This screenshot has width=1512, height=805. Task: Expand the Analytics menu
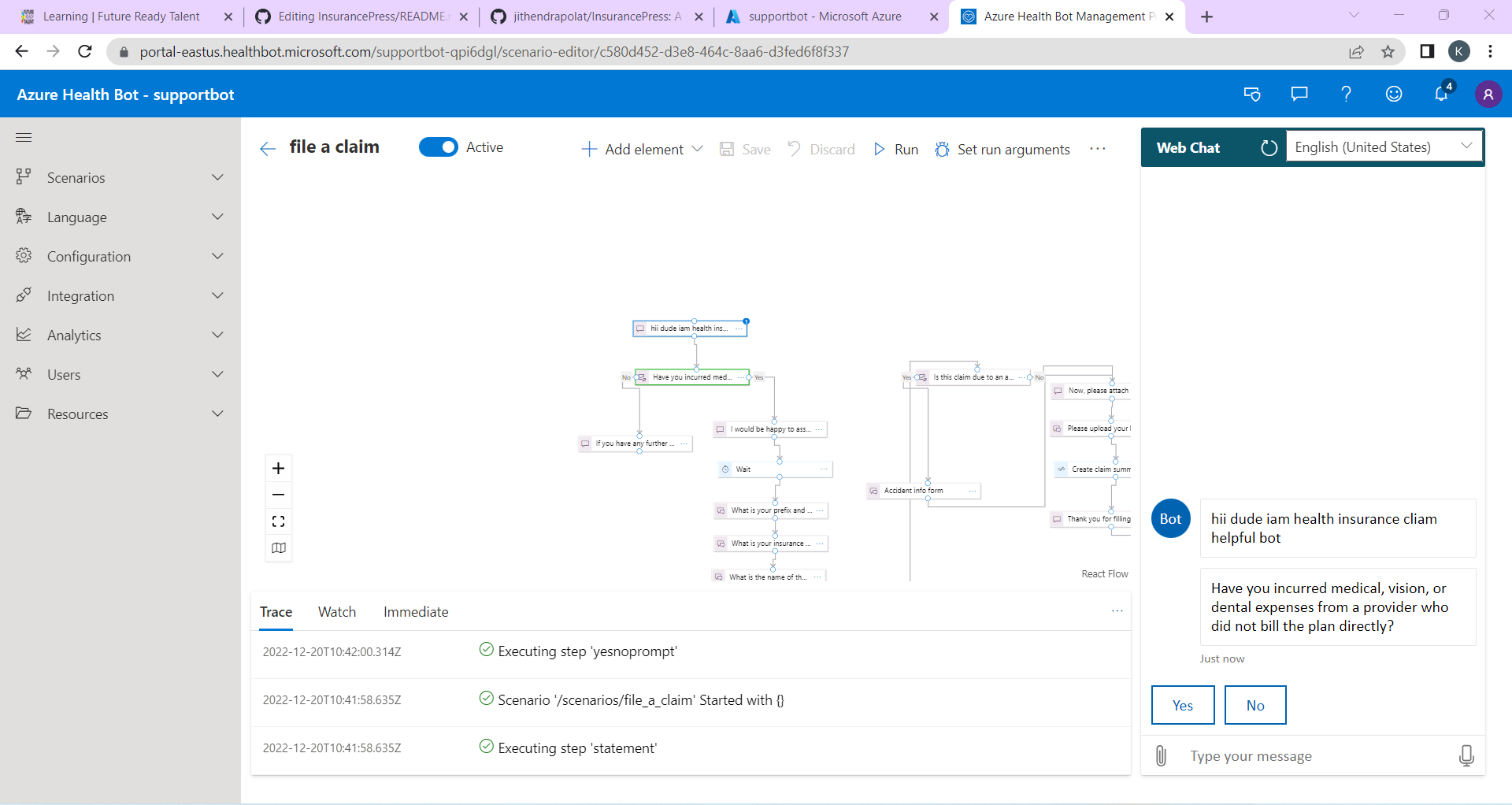coord(120,336)
